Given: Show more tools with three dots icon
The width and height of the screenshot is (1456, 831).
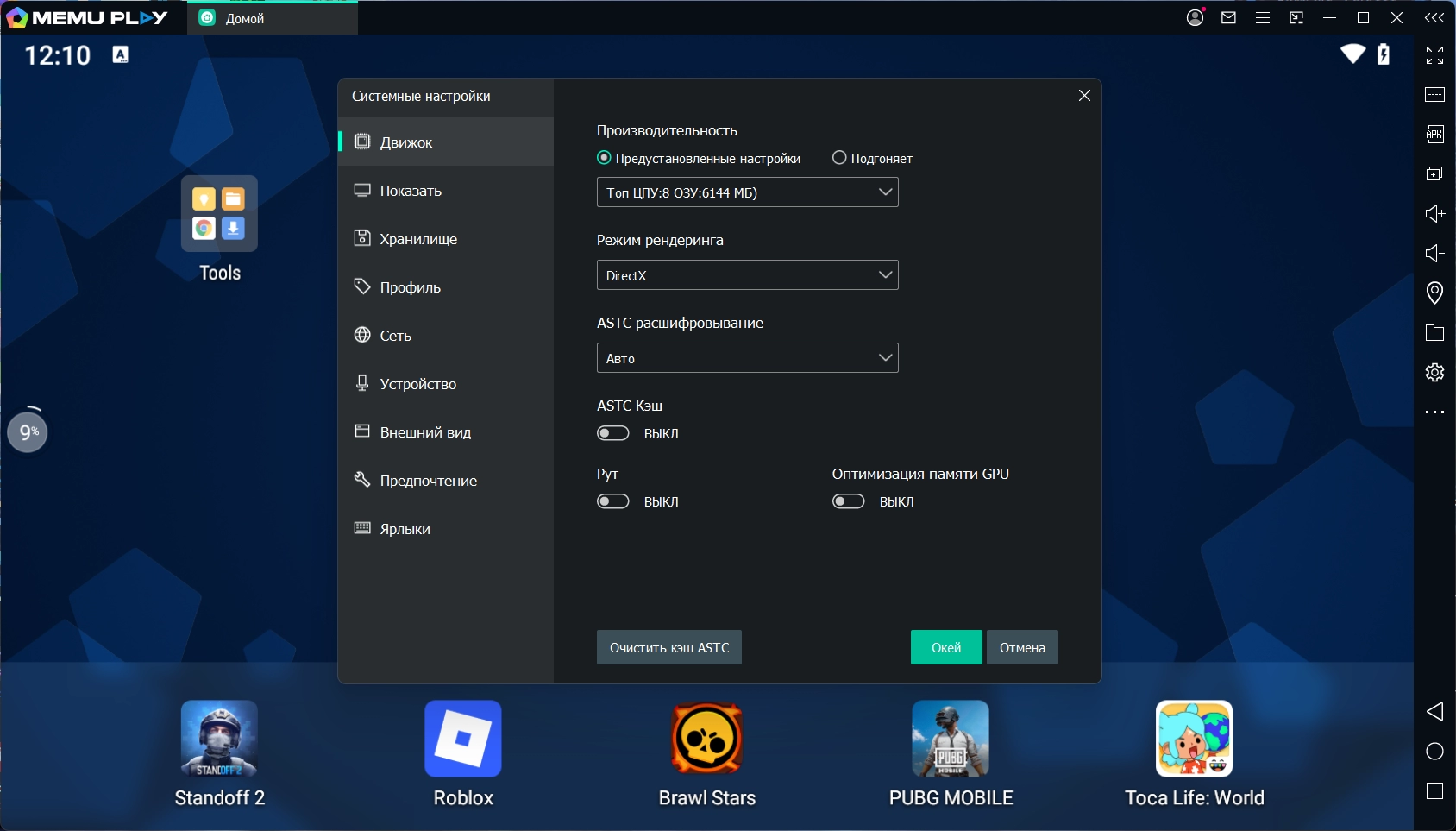Looking at the screenshot, I should [x=1434, y=412].
